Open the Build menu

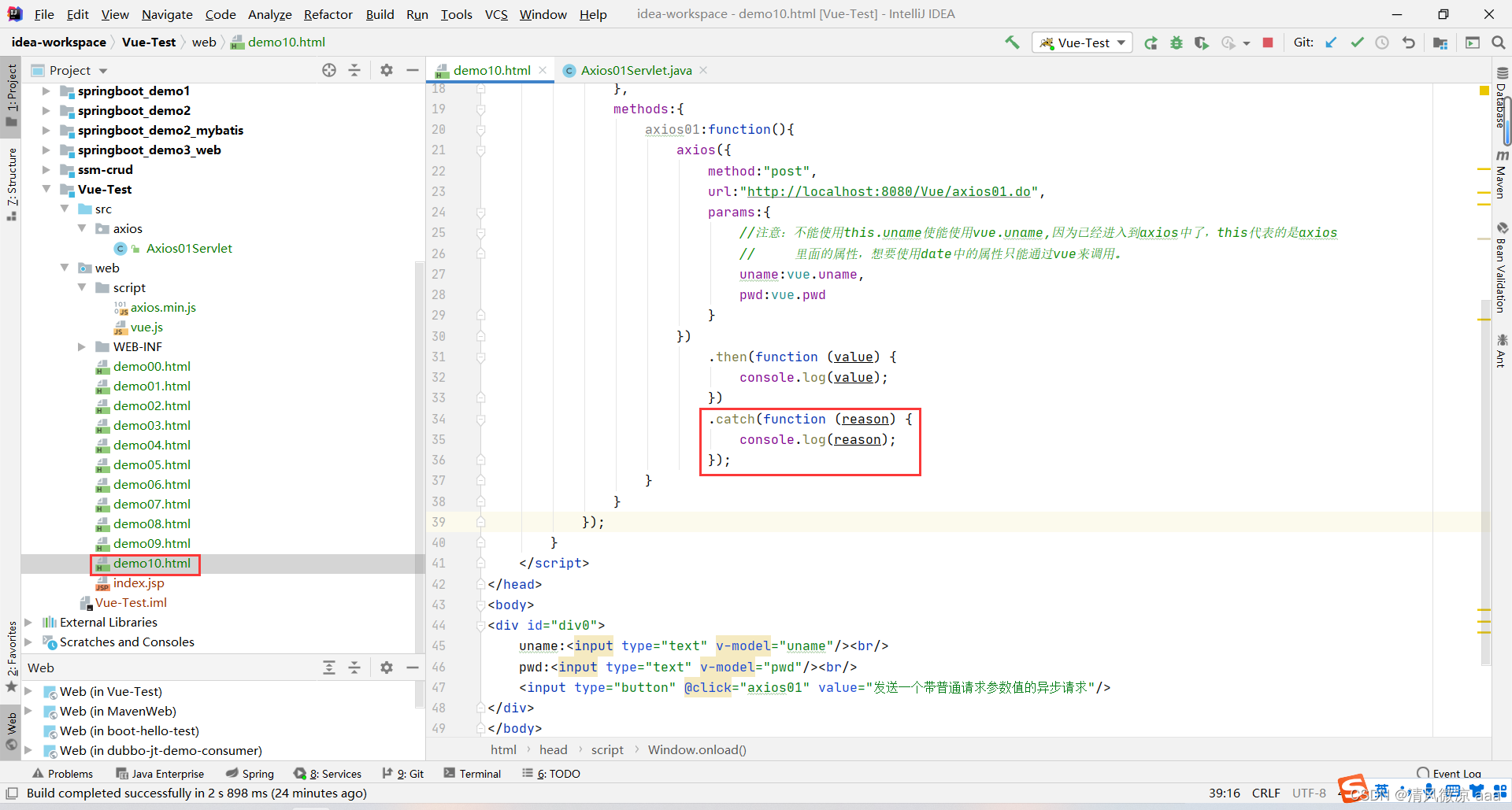(380, 14)
